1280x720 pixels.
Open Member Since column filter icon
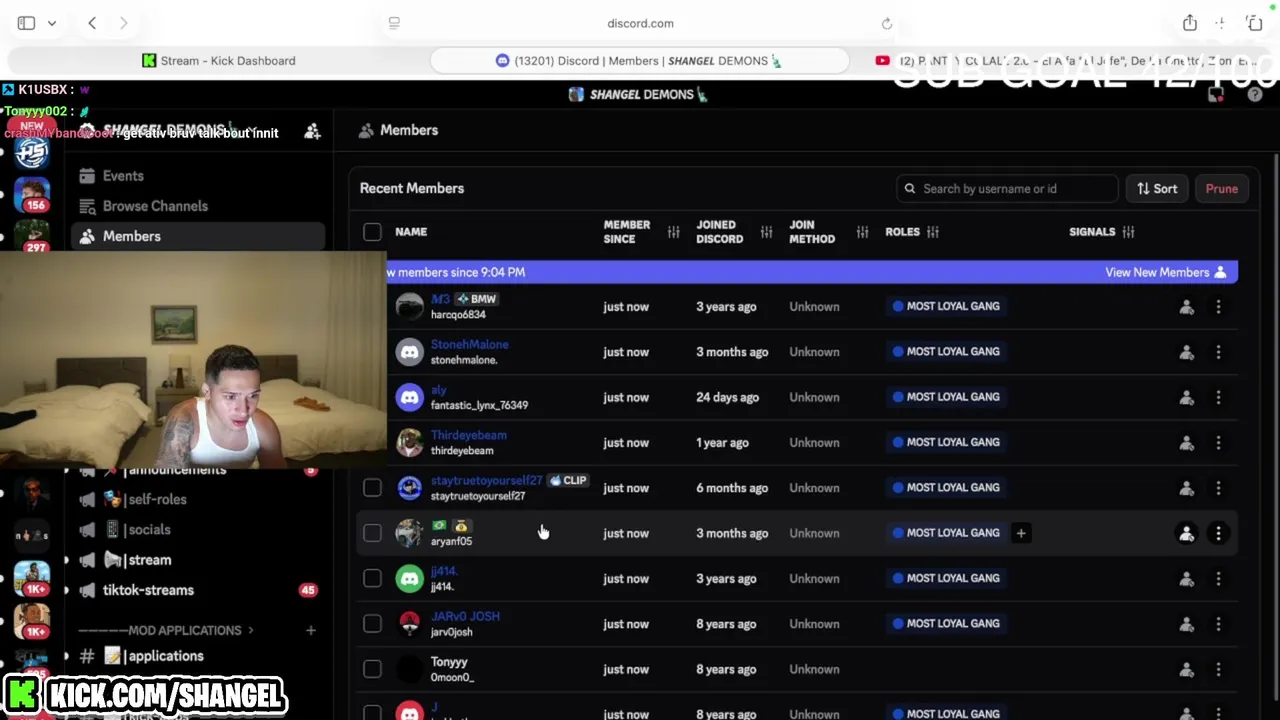coord(673,232)
